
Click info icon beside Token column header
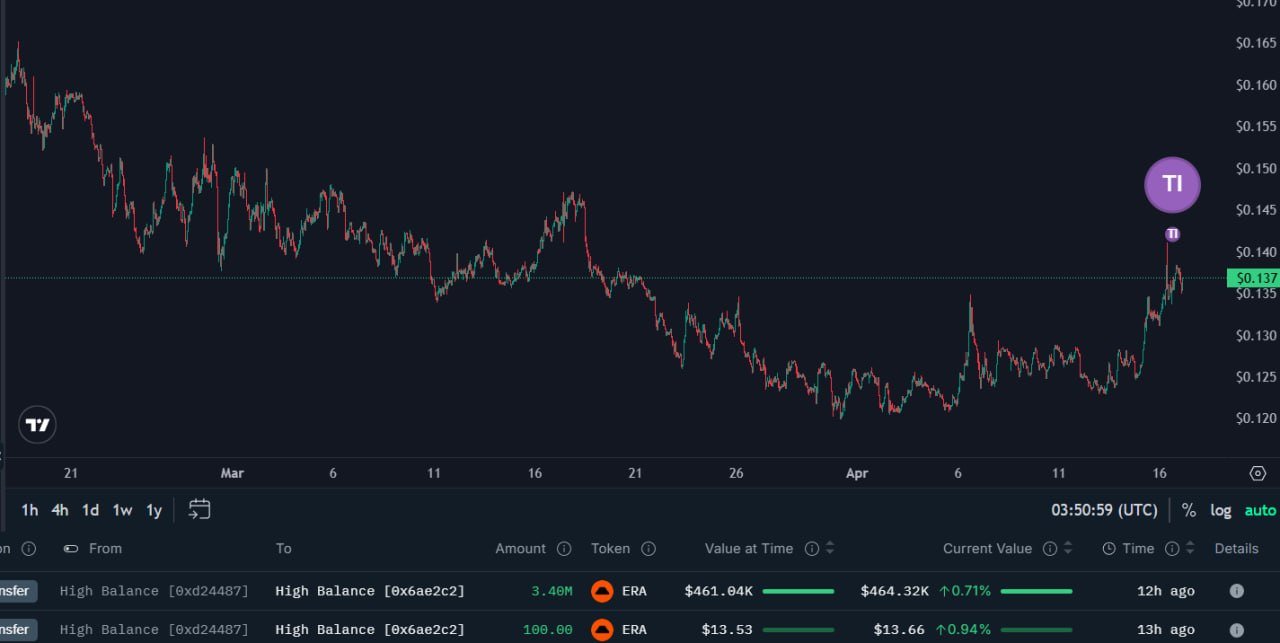pos(648,548)
